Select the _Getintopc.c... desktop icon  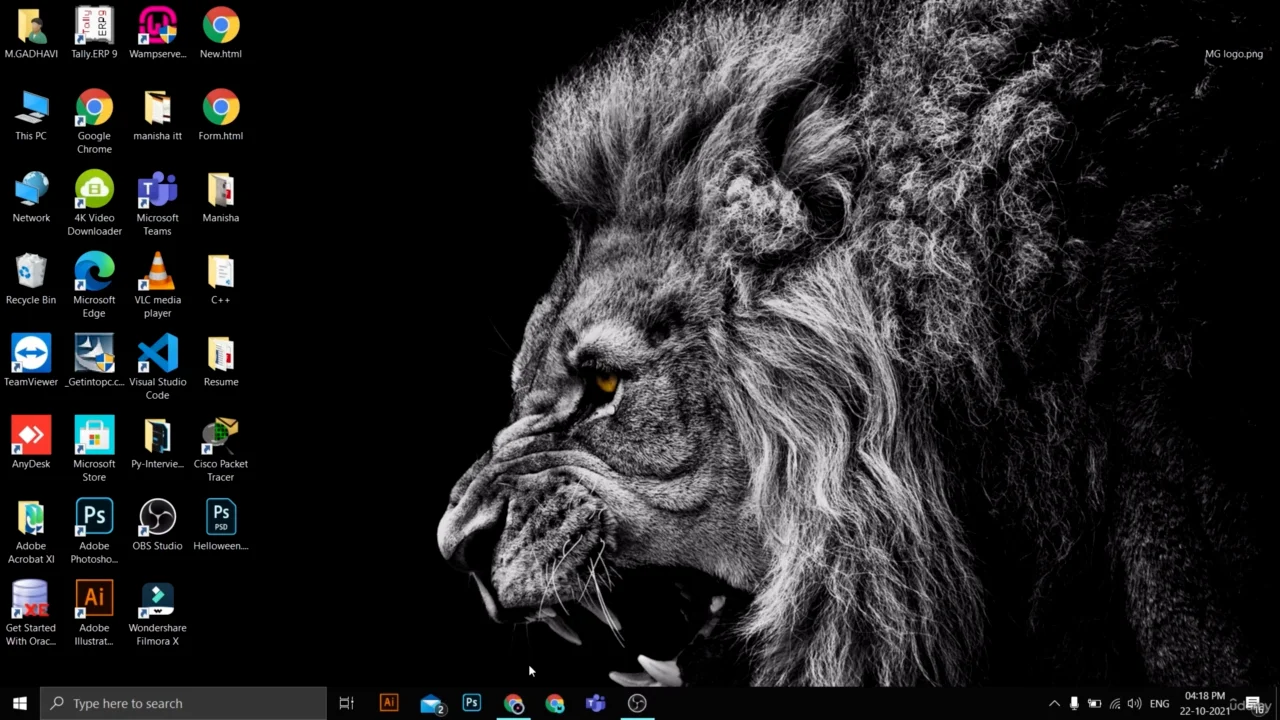[x=94, y=361]
